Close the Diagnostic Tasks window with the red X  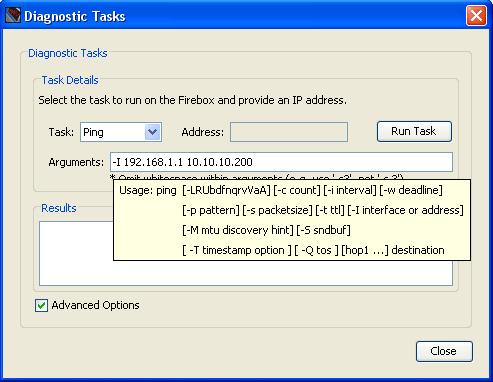click(476, 16)
